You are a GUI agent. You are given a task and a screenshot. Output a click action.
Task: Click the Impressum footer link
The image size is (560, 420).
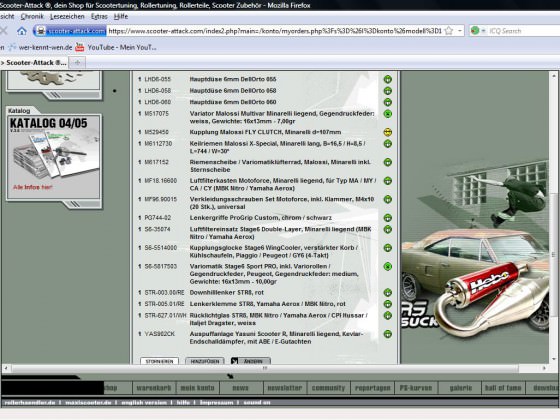tap(216, 403)
